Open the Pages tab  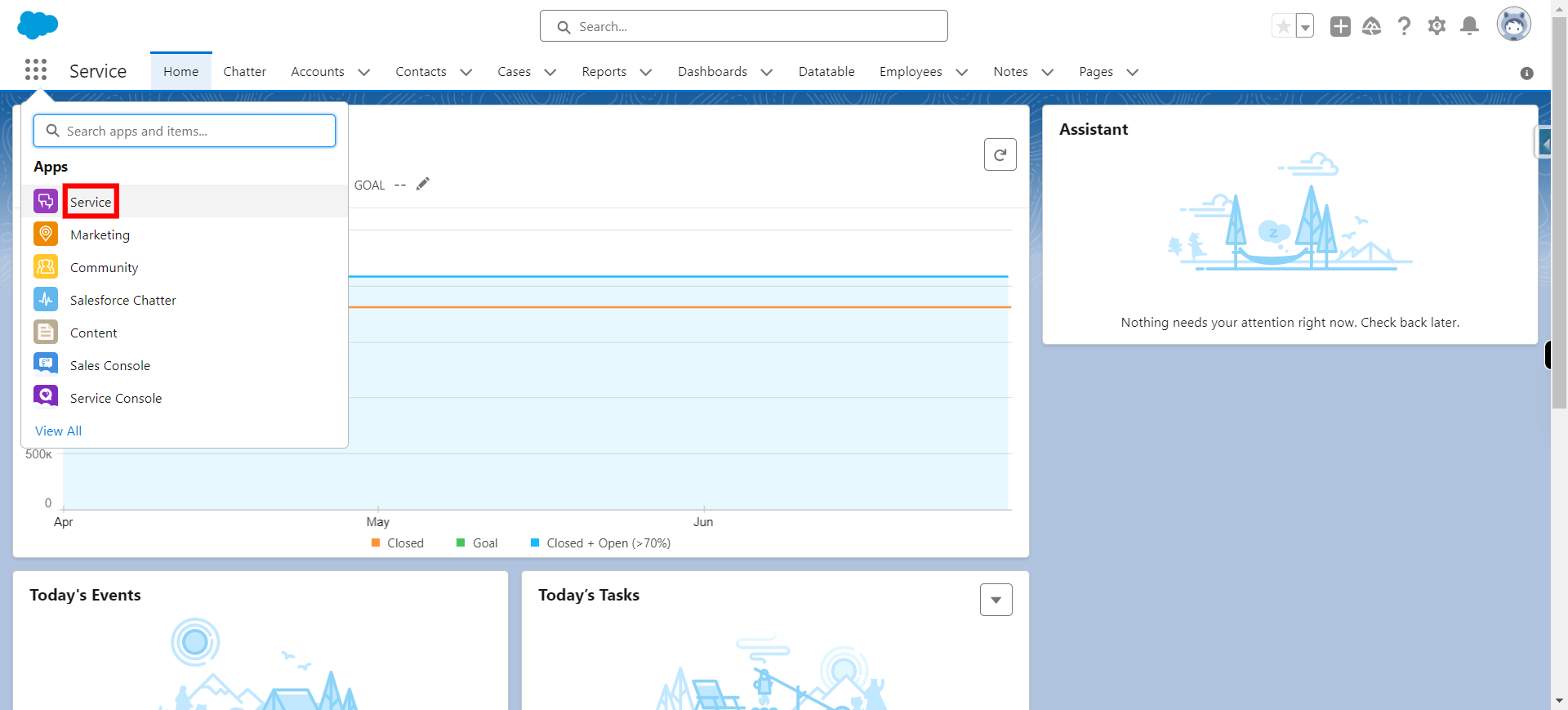coord(1096,72)
